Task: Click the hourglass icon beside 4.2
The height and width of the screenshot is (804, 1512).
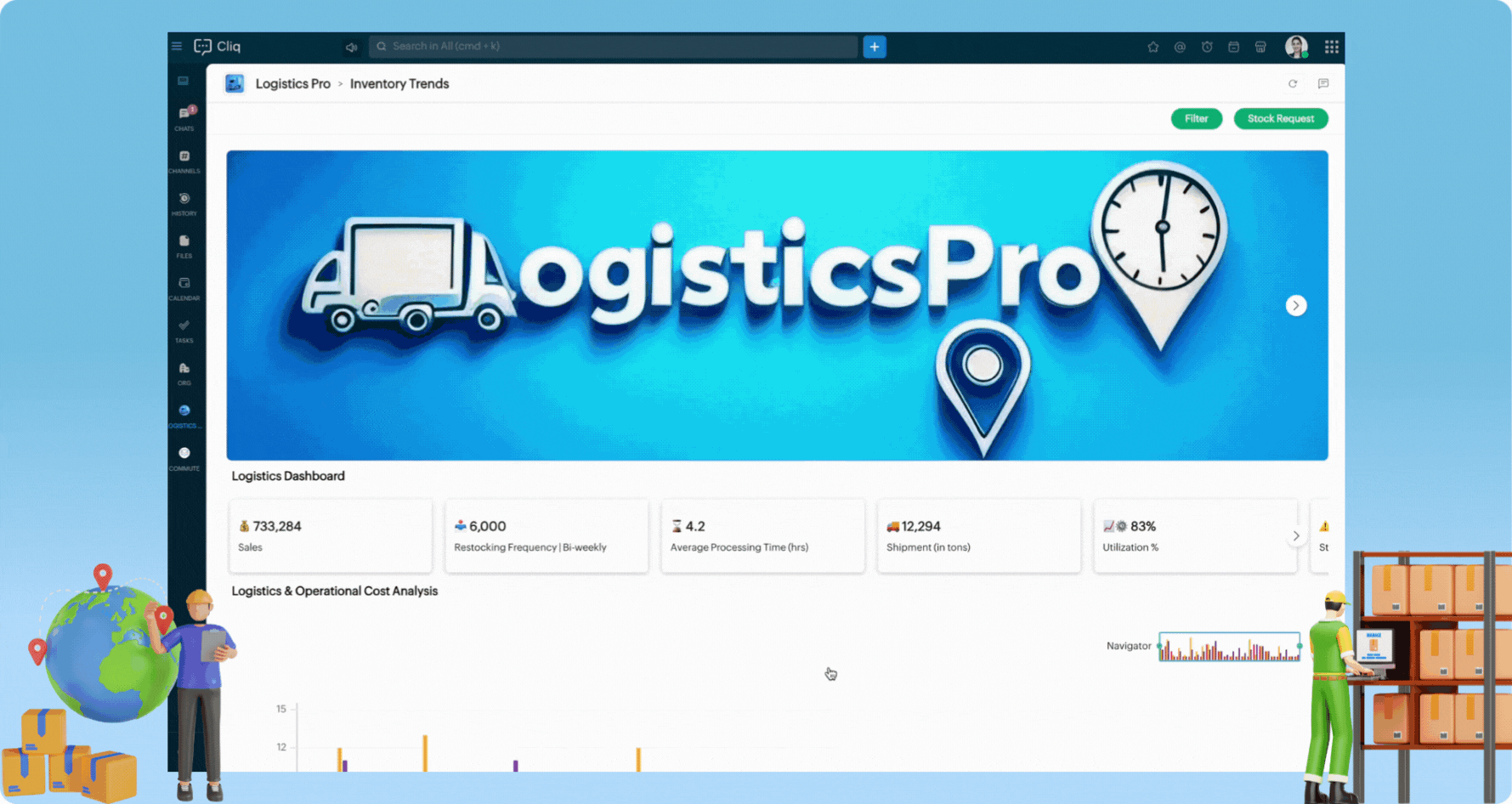Action: [677, 526]
